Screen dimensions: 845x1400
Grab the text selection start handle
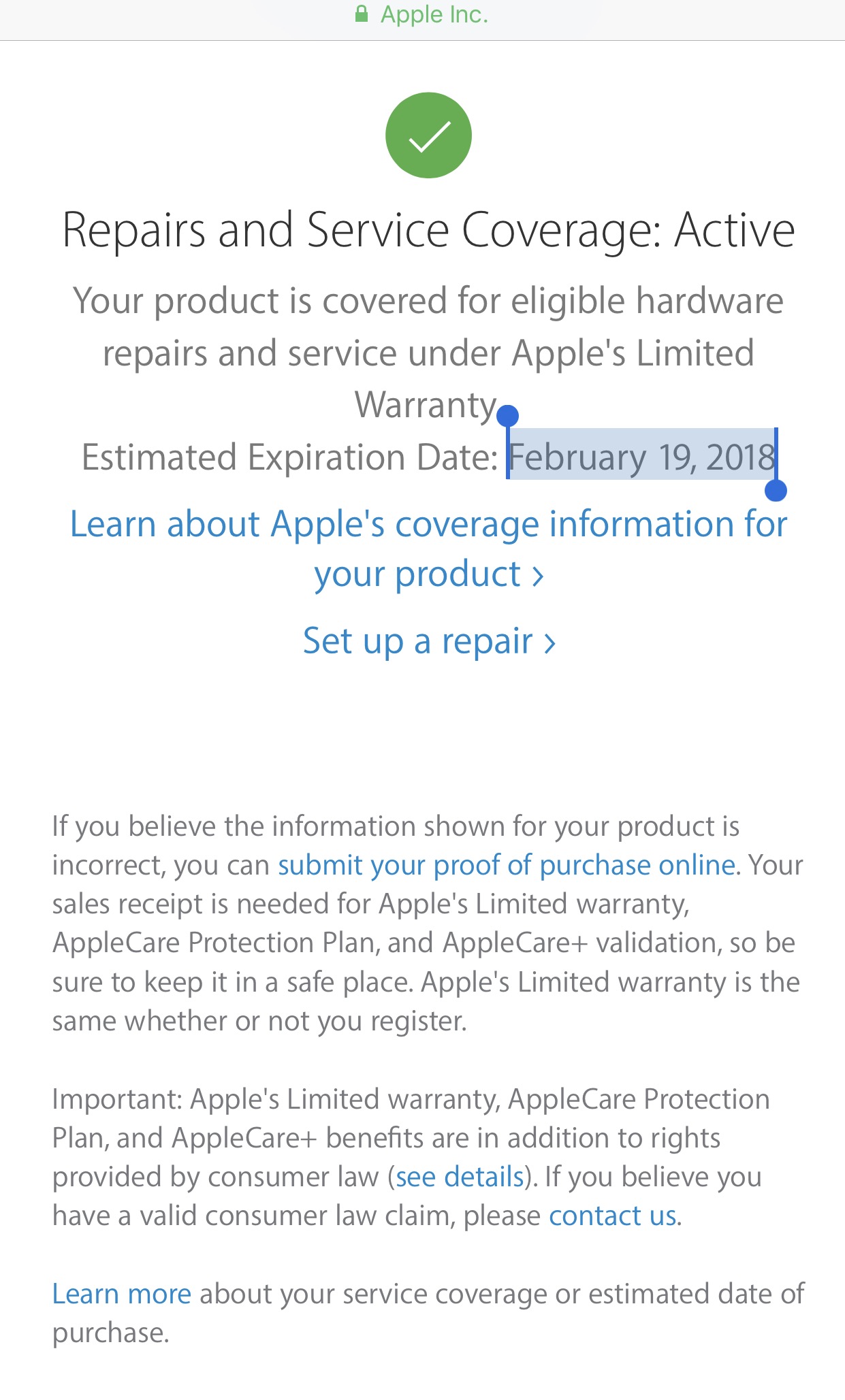coord(508,415)
